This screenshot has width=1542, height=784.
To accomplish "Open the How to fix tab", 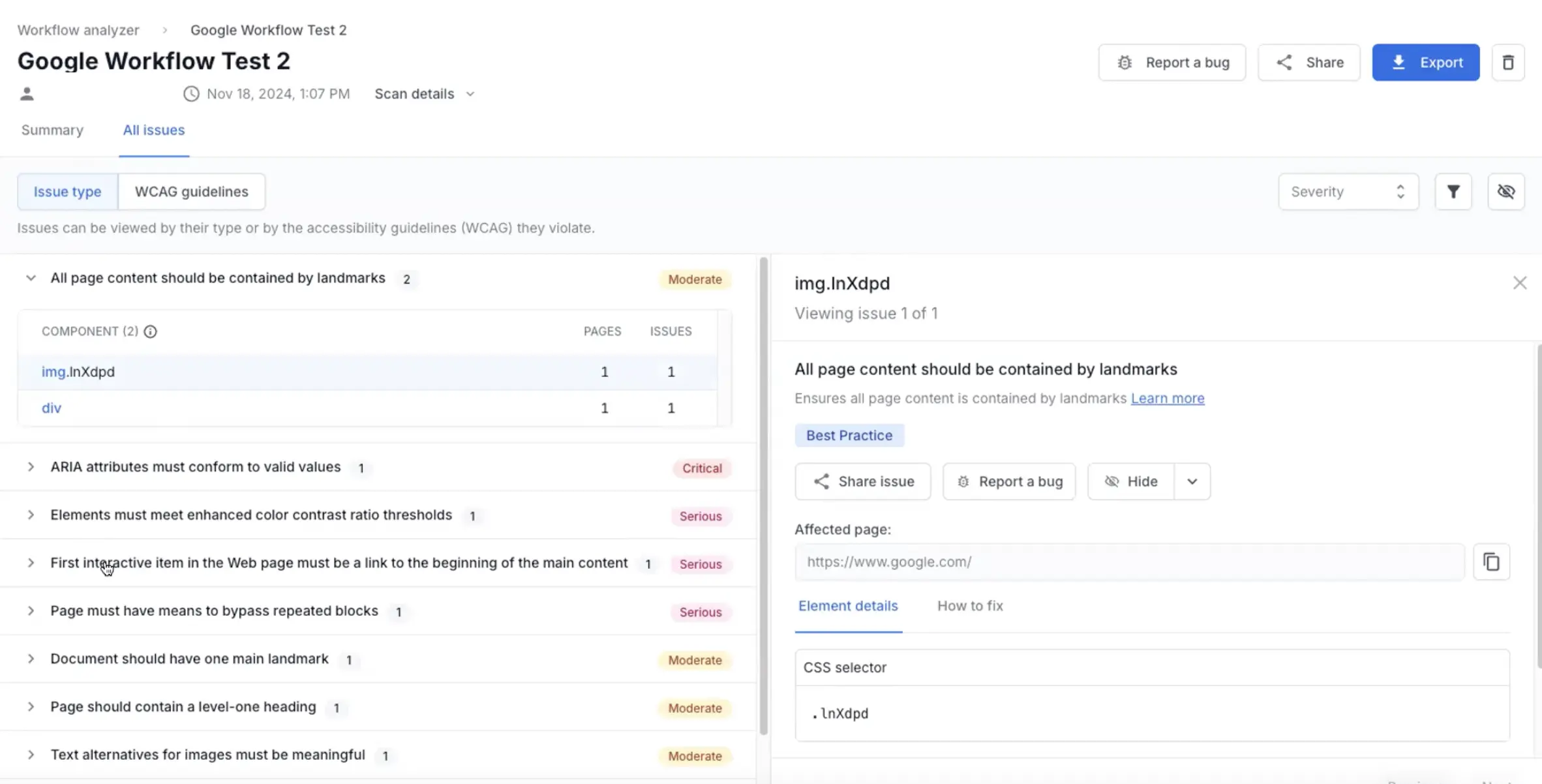I will (x=969, y=606).
